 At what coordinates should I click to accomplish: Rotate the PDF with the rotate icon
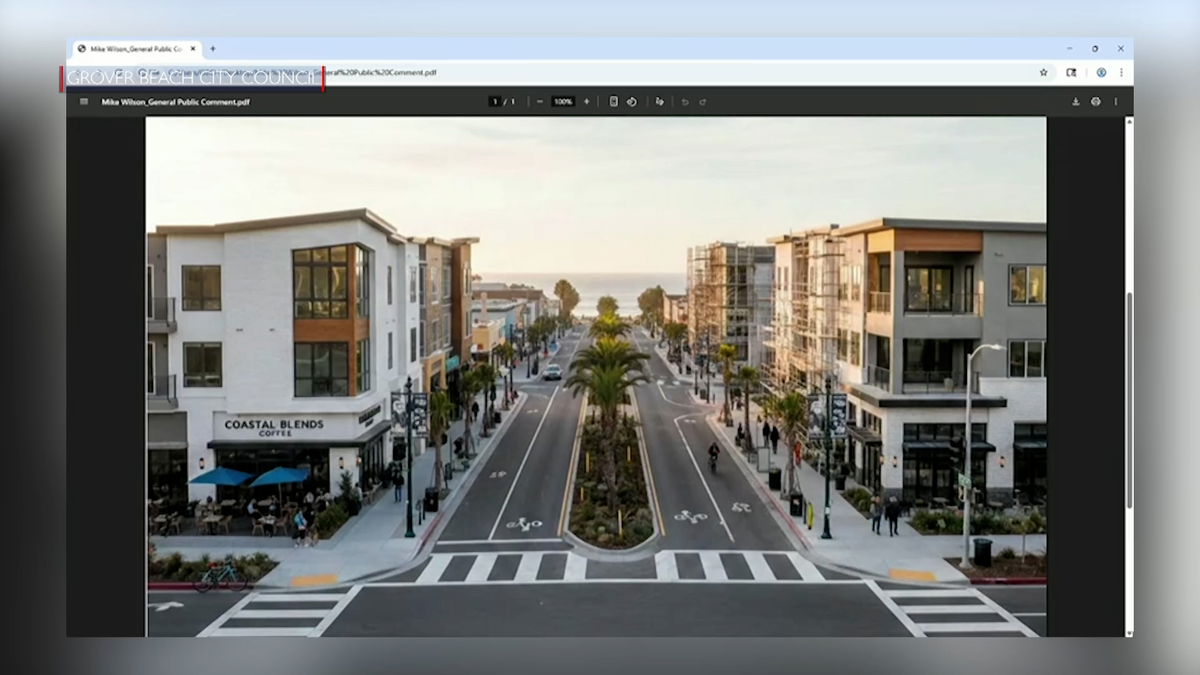[x=631, y=101]
